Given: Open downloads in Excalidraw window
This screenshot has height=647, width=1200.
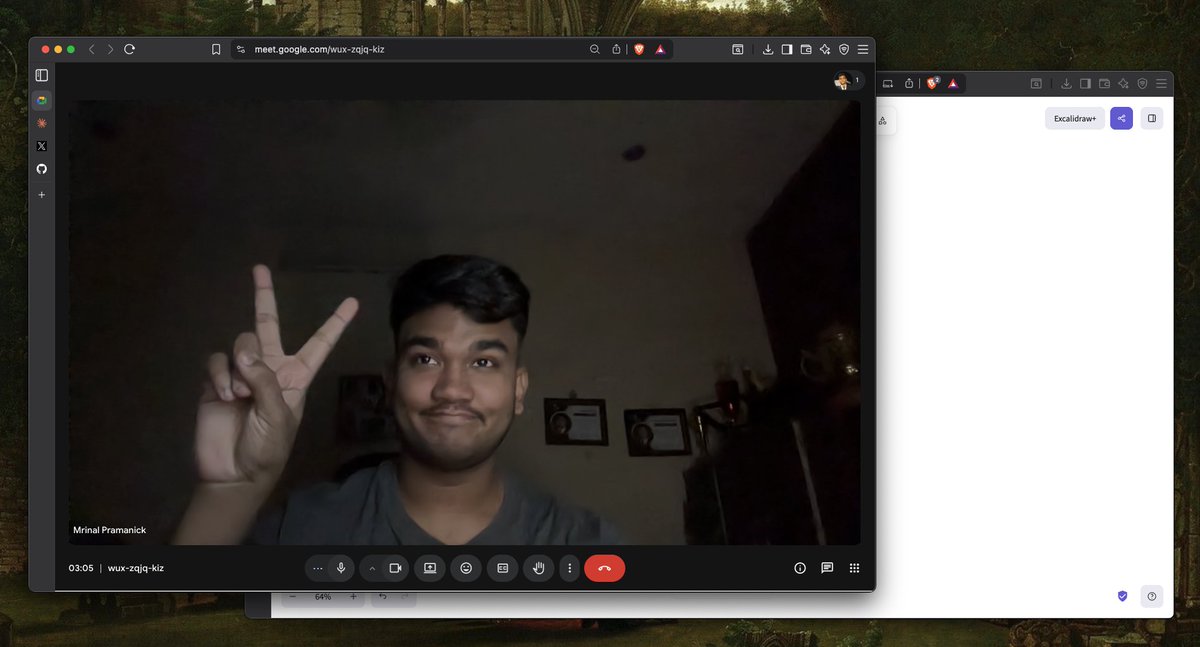Looking at the screenshot, I should 1067,84.
